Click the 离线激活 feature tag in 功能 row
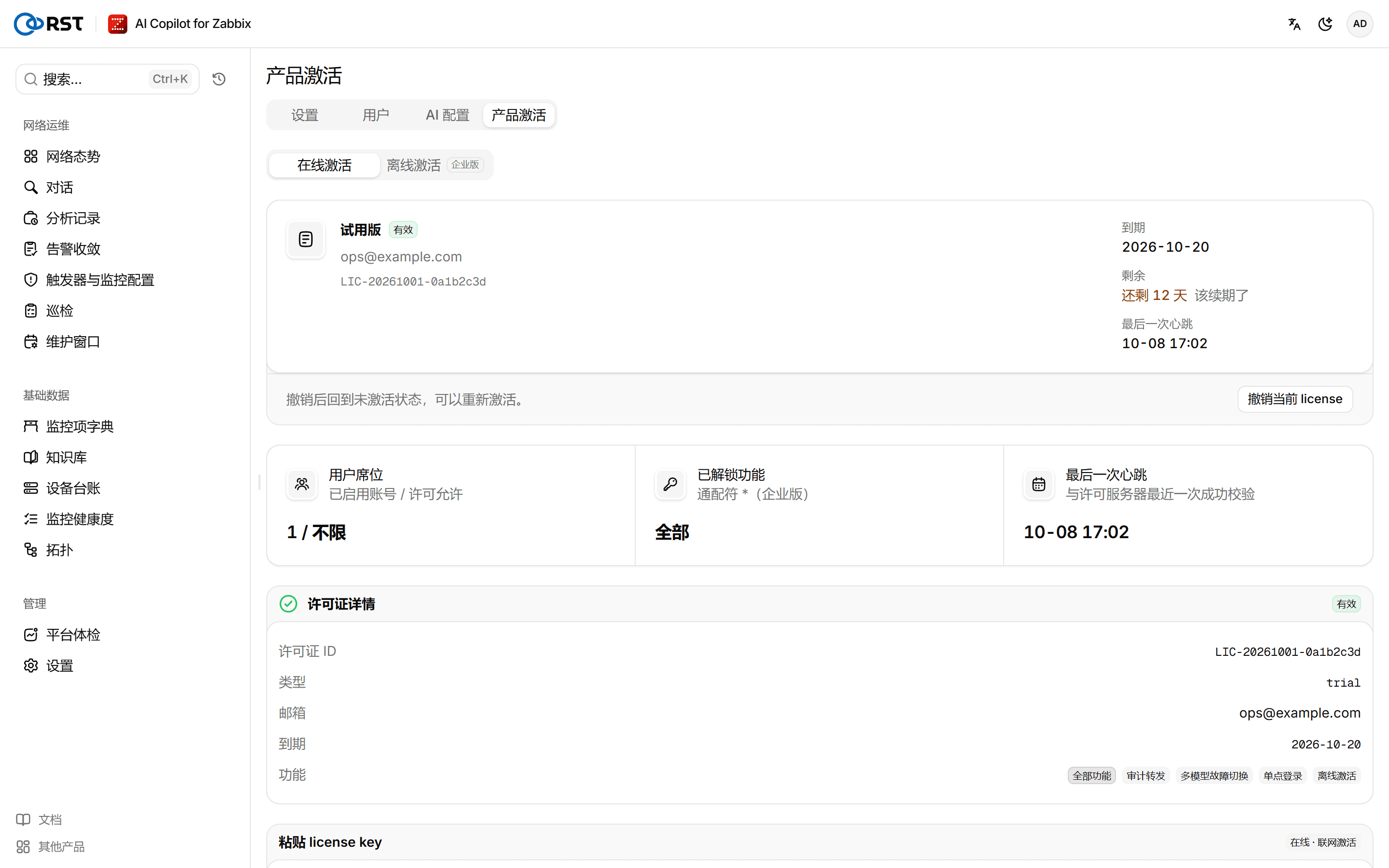This screenshot has height=868, width=1389. 1337,775
